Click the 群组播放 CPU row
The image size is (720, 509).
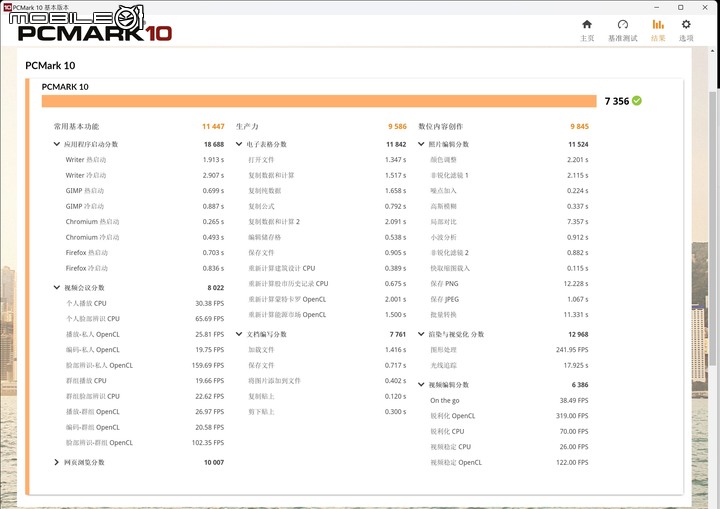pyautogui.click(x=145, y=381)
